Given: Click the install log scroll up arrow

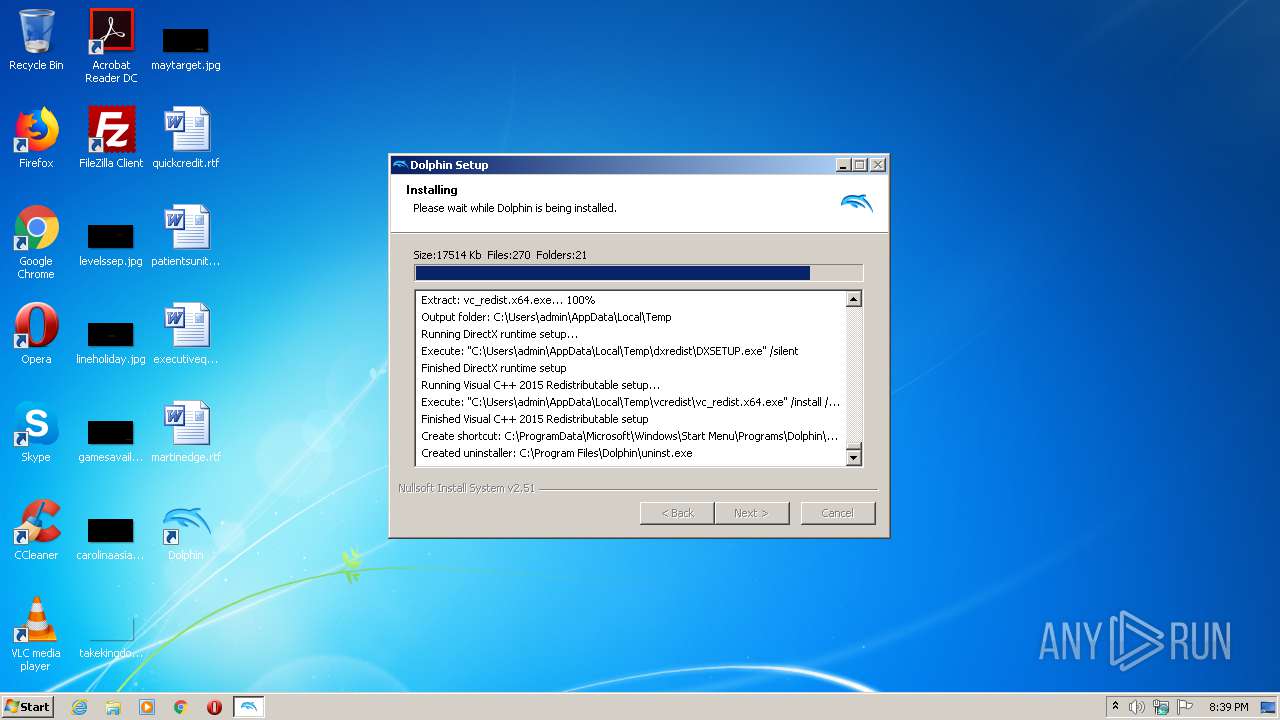Looking at the screenshot, I should 853,299.
